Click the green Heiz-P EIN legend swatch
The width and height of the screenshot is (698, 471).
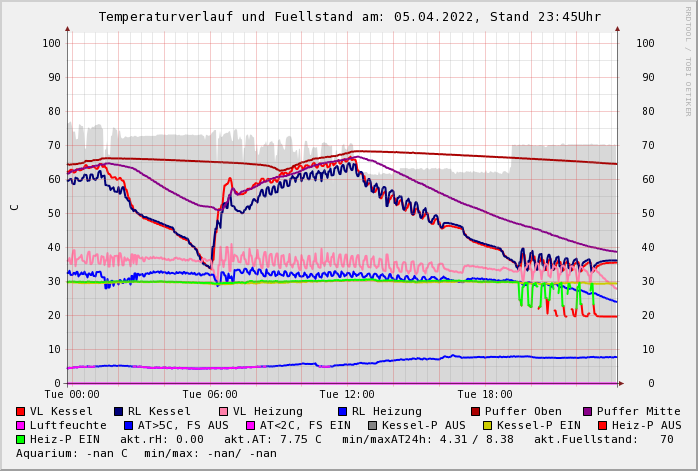click(21, 439)
